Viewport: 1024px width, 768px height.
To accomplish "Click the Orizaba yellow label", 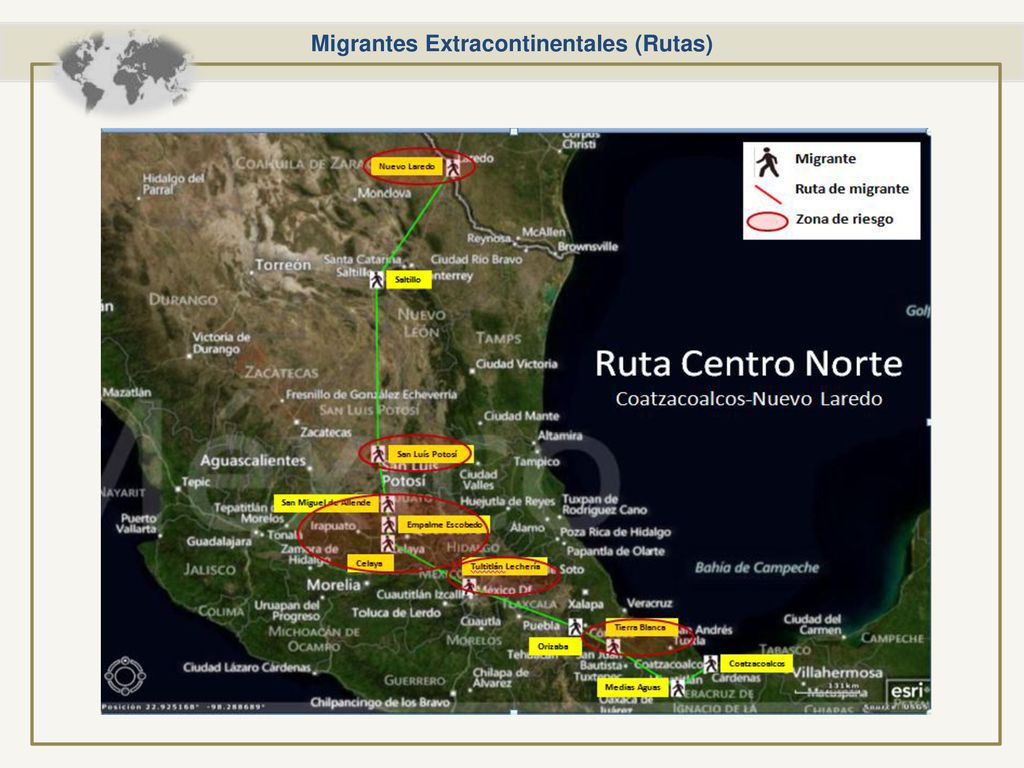I will point(554,647).
